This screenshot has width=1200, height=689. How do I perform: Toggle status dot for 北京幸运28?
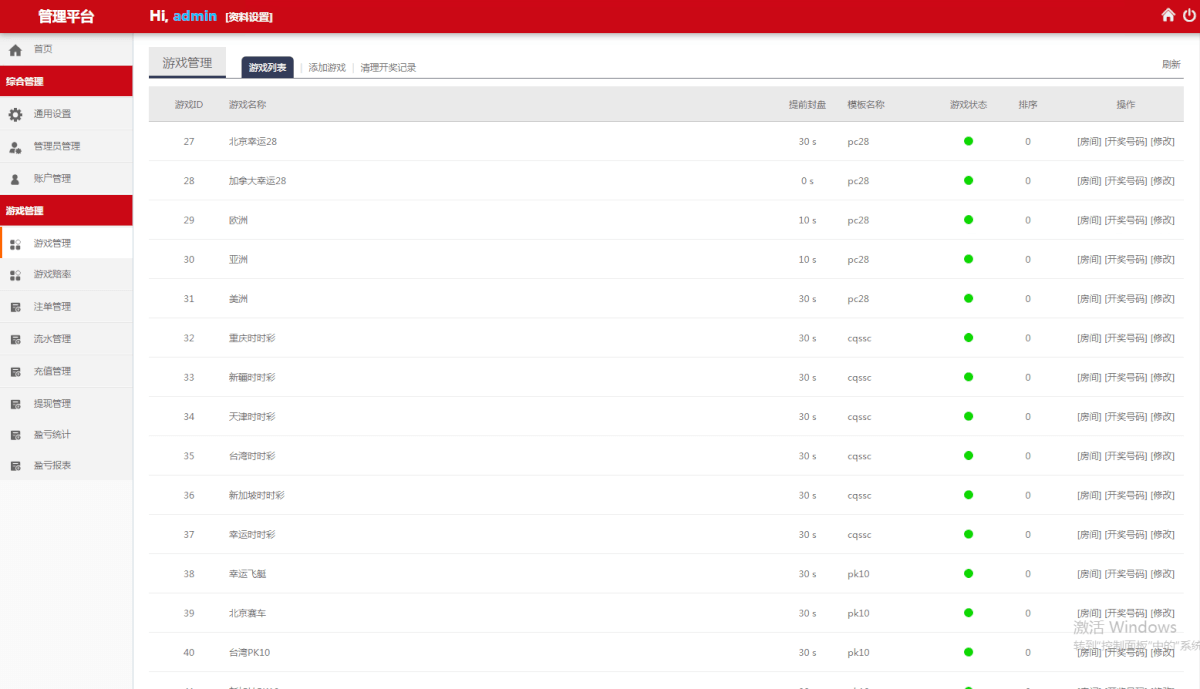[968, 141]
